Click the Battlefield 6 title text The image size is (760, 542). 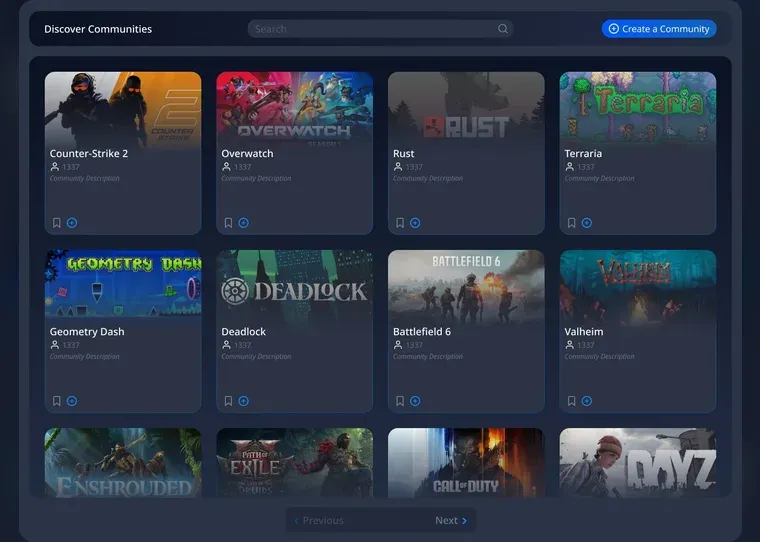422,332
